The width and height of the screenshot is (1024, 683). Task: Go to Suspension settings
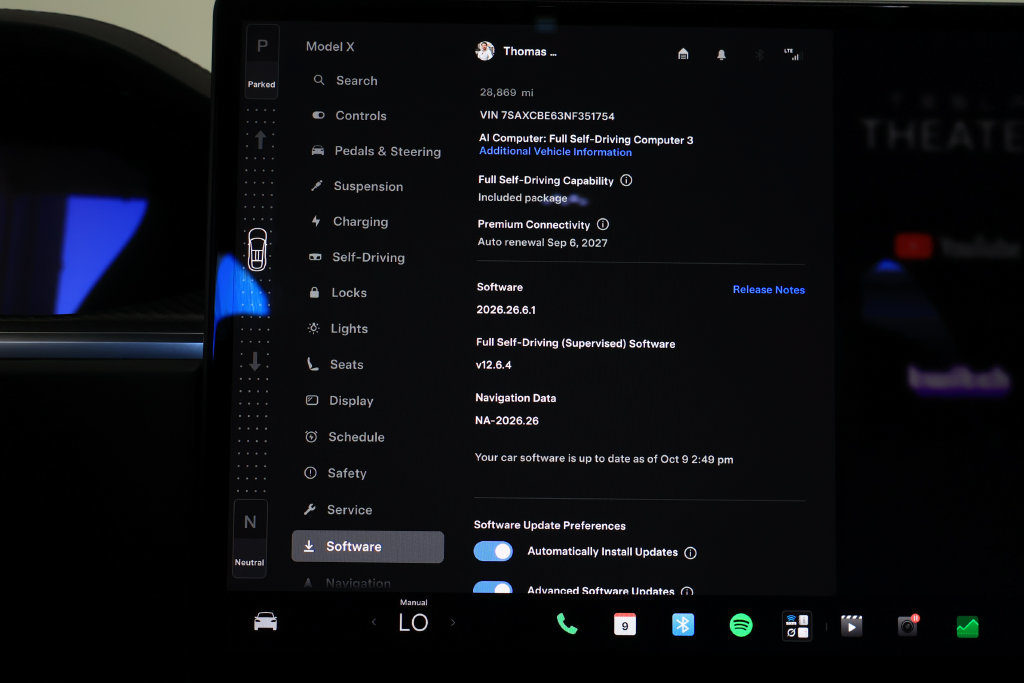tap(358, 186)
